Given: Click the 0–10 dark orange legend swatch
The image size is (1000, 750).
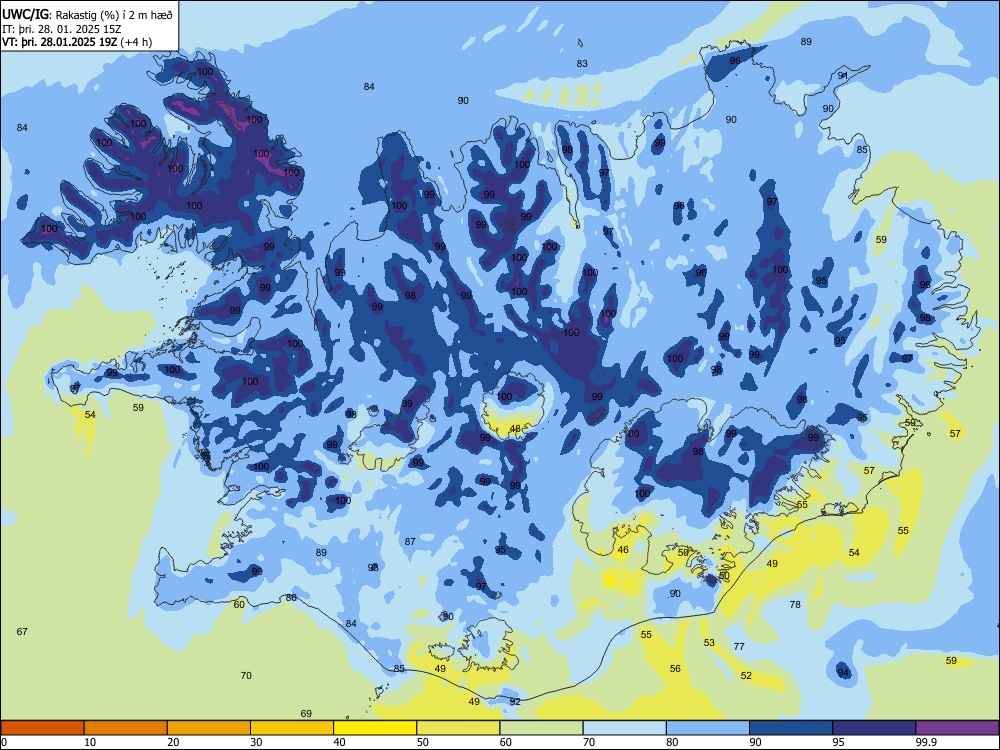Looking at the screenshot, I should coord(42,728).
